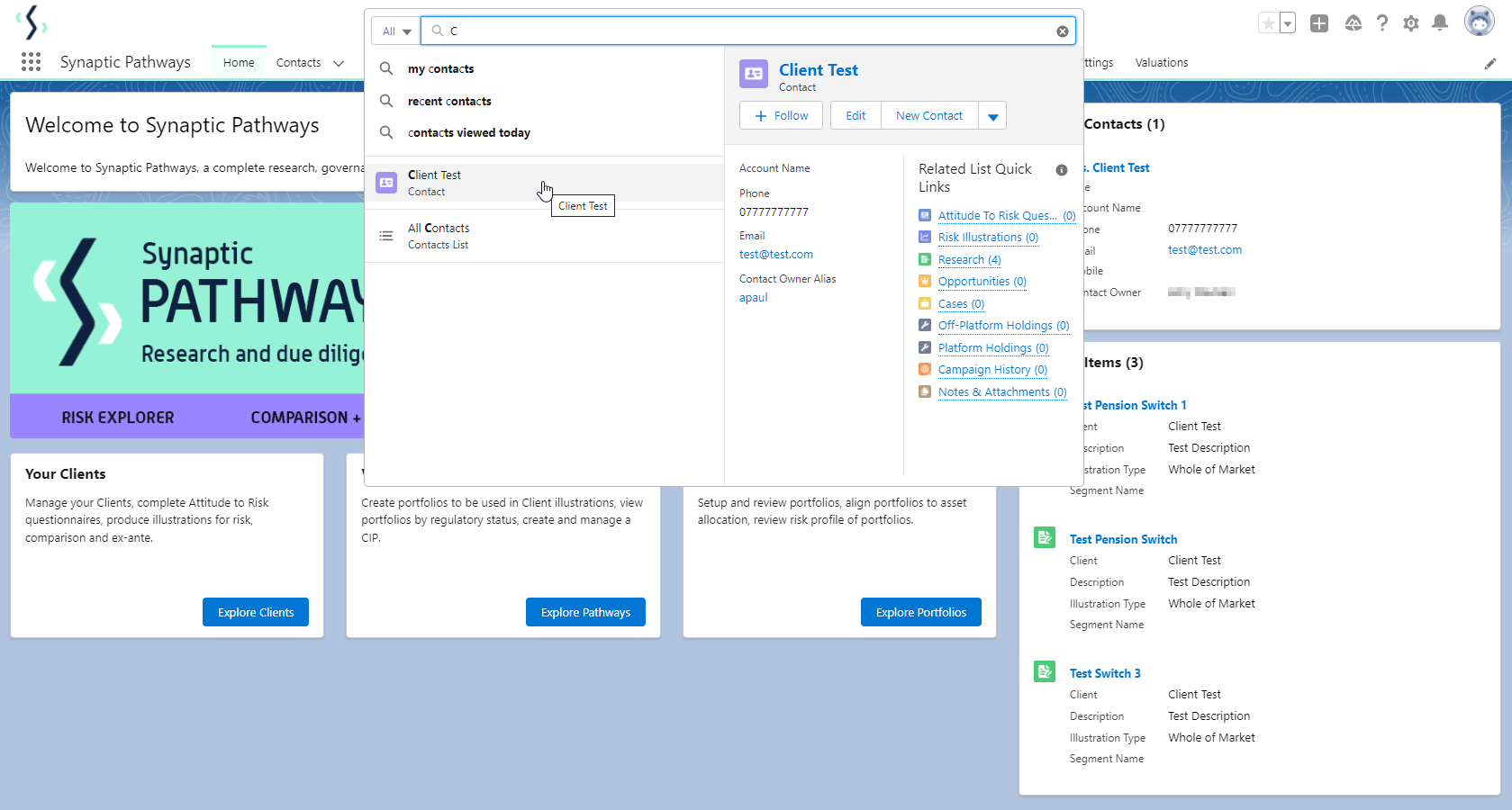Open Research (4) quick link
1512x810 pixels.
969,260
